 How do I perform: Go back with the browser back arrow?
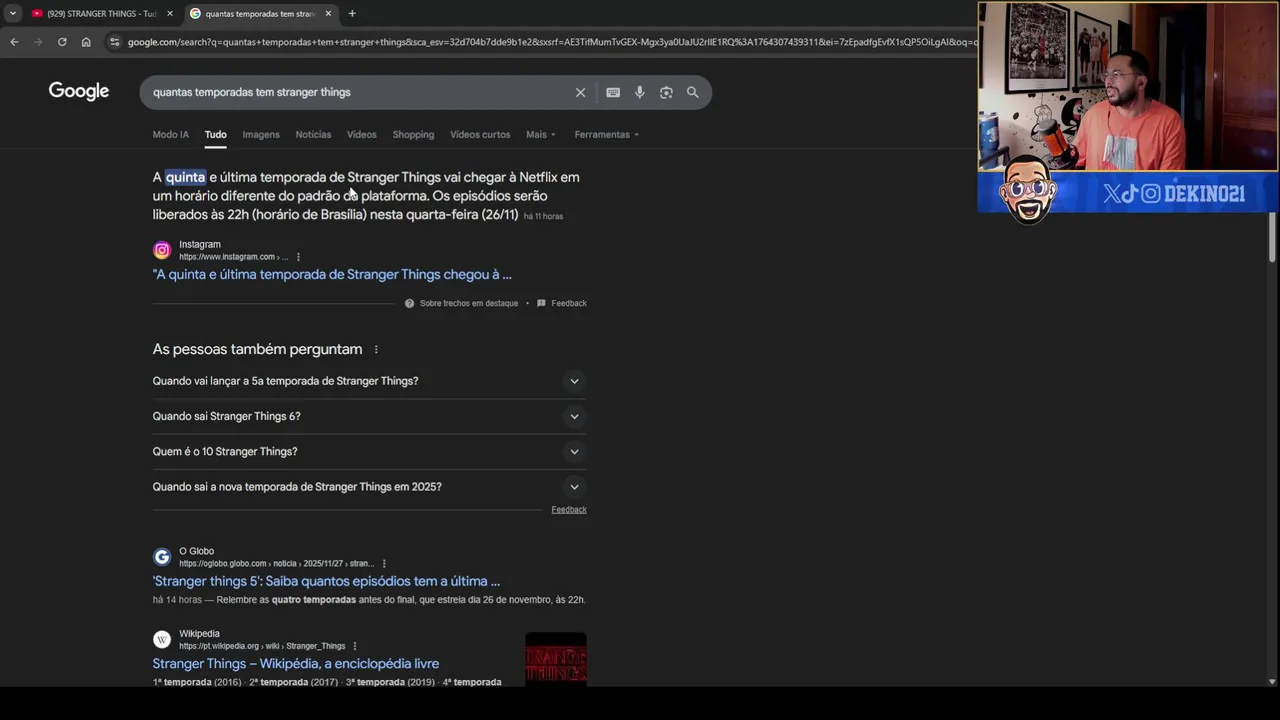(14, 42)
